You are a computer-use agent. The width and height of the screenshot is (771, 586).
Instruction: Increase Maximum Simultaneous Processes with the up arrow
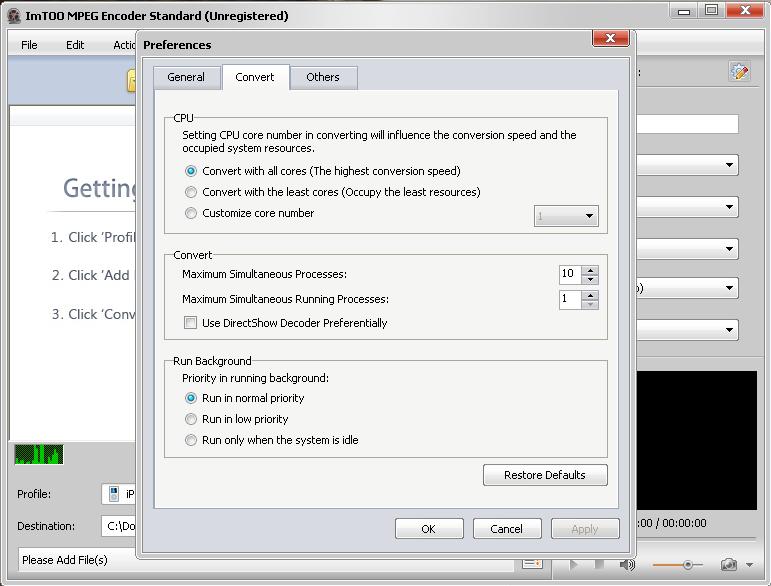590,270
